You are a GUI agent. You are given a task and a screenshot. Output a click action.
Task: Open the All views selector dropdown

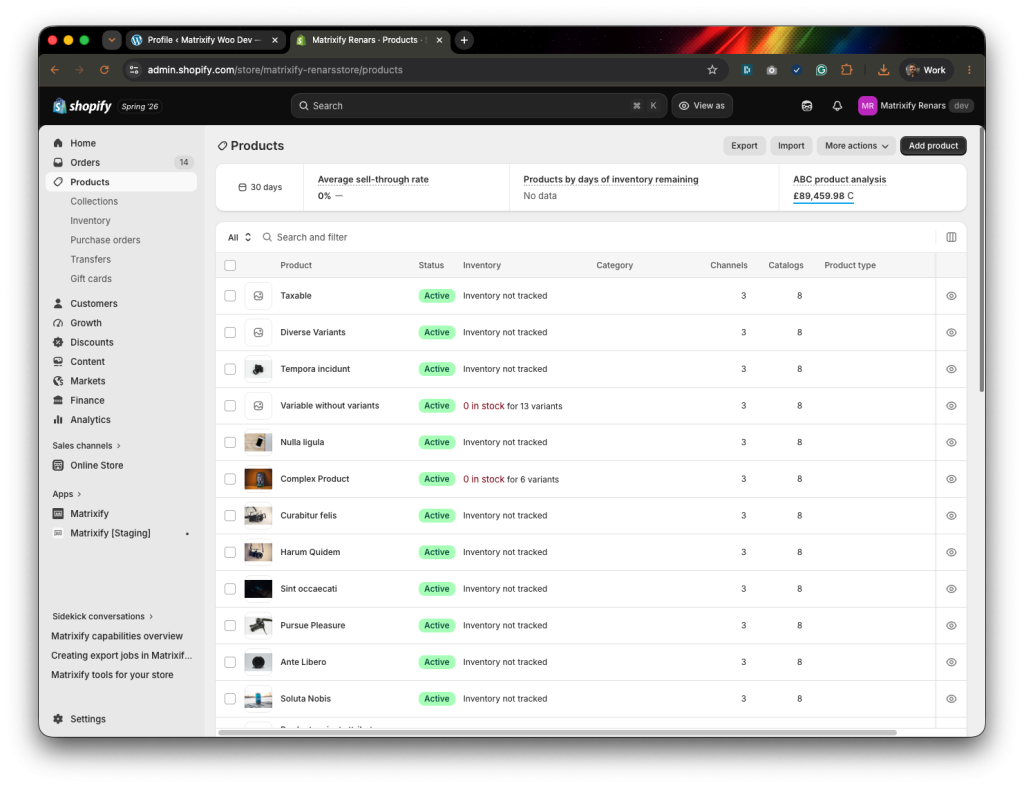pyautogui.click(x=239, y=237)
